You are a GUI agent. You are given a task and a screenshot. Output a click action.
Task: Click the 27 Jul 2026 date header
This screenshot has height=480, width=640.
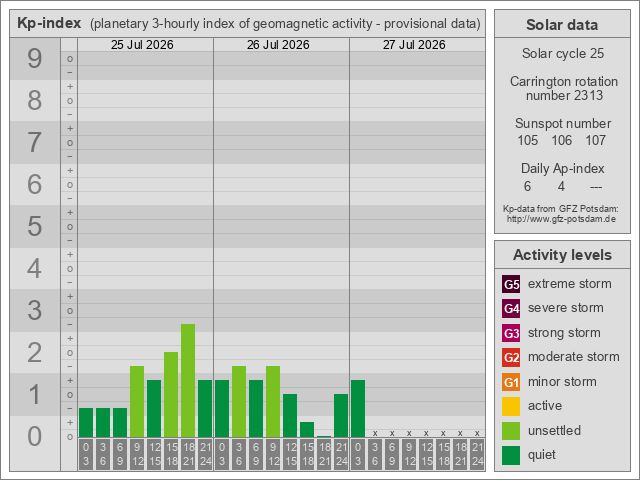tap(414, 44)
